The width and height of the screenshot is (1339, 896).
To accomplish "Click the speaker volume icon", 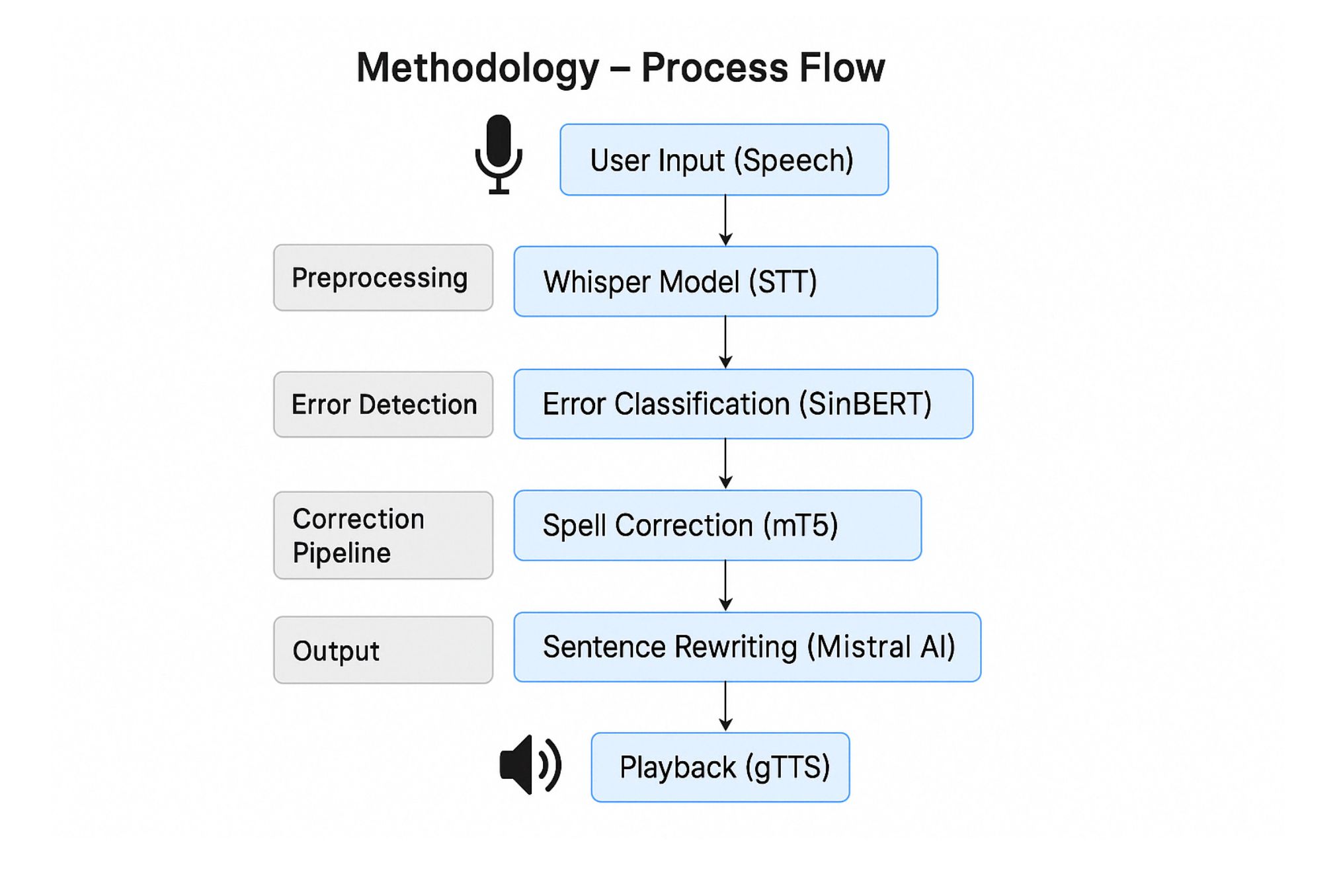I will tap(530, 764).
